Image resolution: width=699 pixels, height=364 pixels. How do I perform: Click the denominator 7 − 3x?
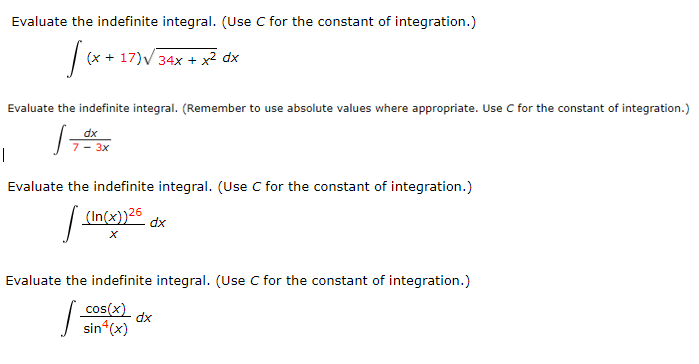pyautogui.click(x=90, y=147)
